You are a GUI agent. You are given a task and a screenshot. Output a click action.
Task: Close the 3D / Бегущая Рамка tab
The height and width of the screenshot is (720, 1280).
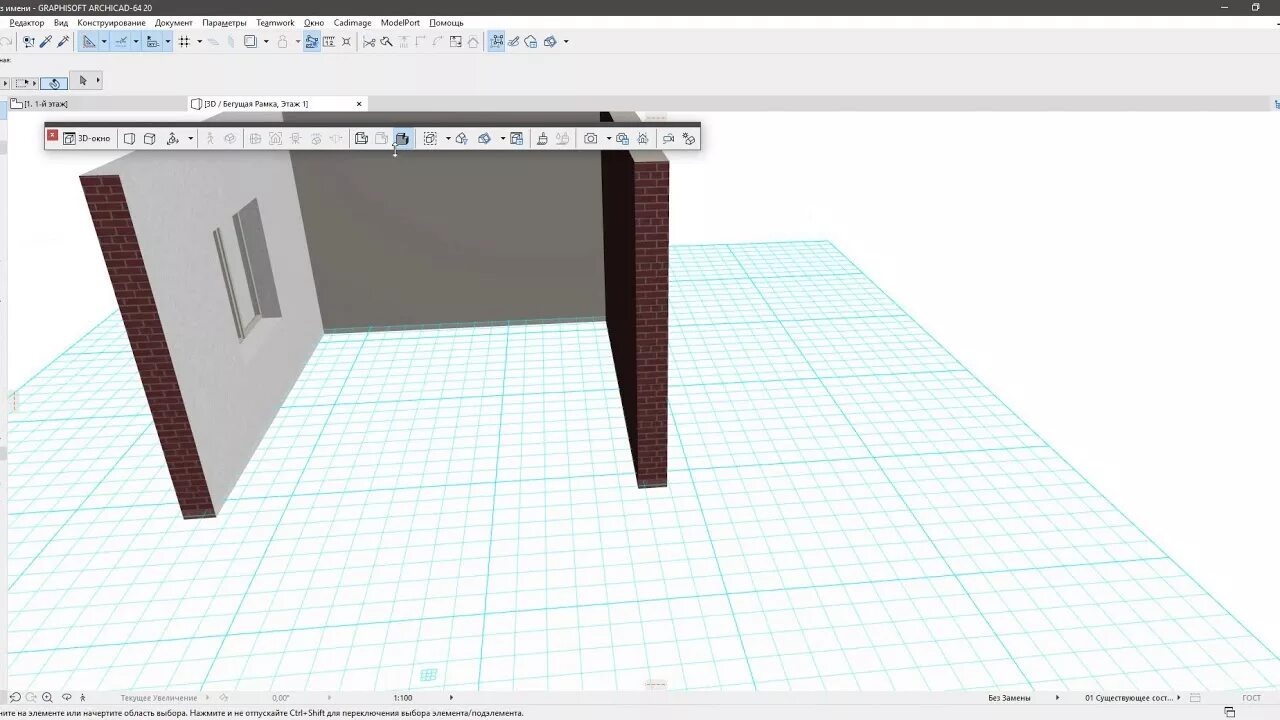(359, 104)
